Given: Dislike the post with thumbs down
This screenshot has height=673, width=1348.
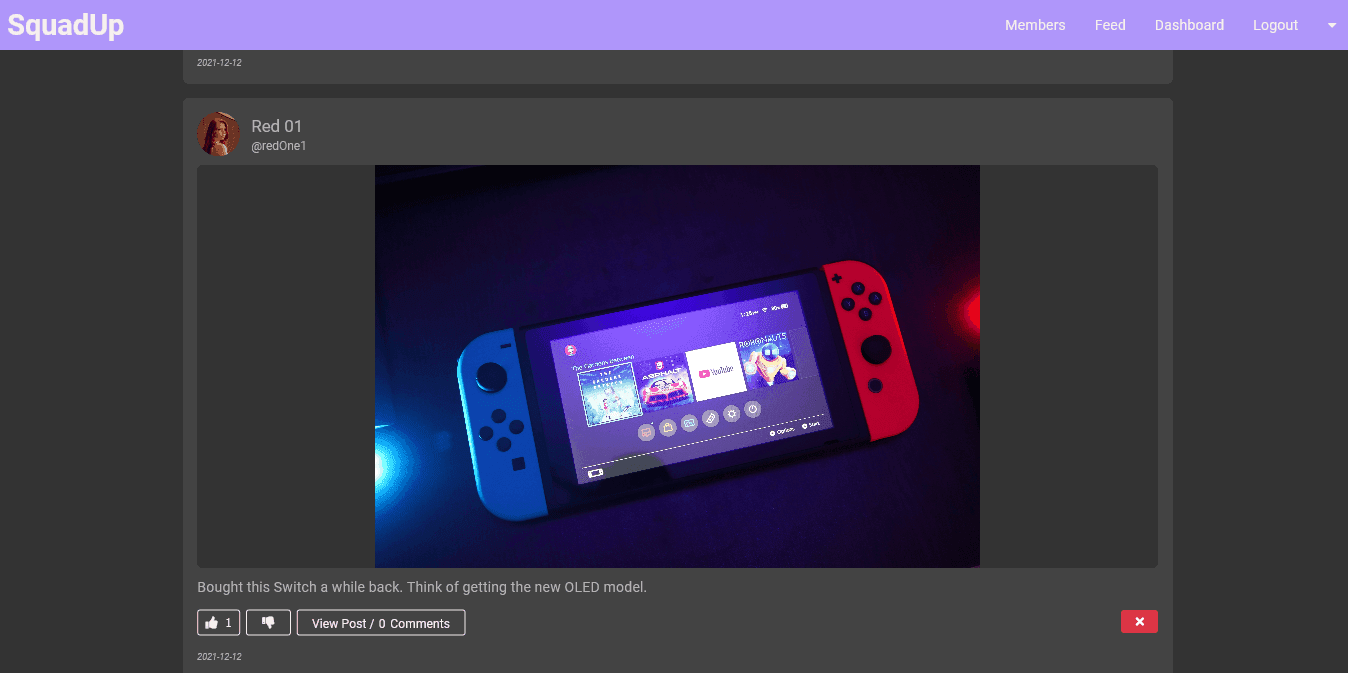Looking at the screenshot, I should point(268,623).
